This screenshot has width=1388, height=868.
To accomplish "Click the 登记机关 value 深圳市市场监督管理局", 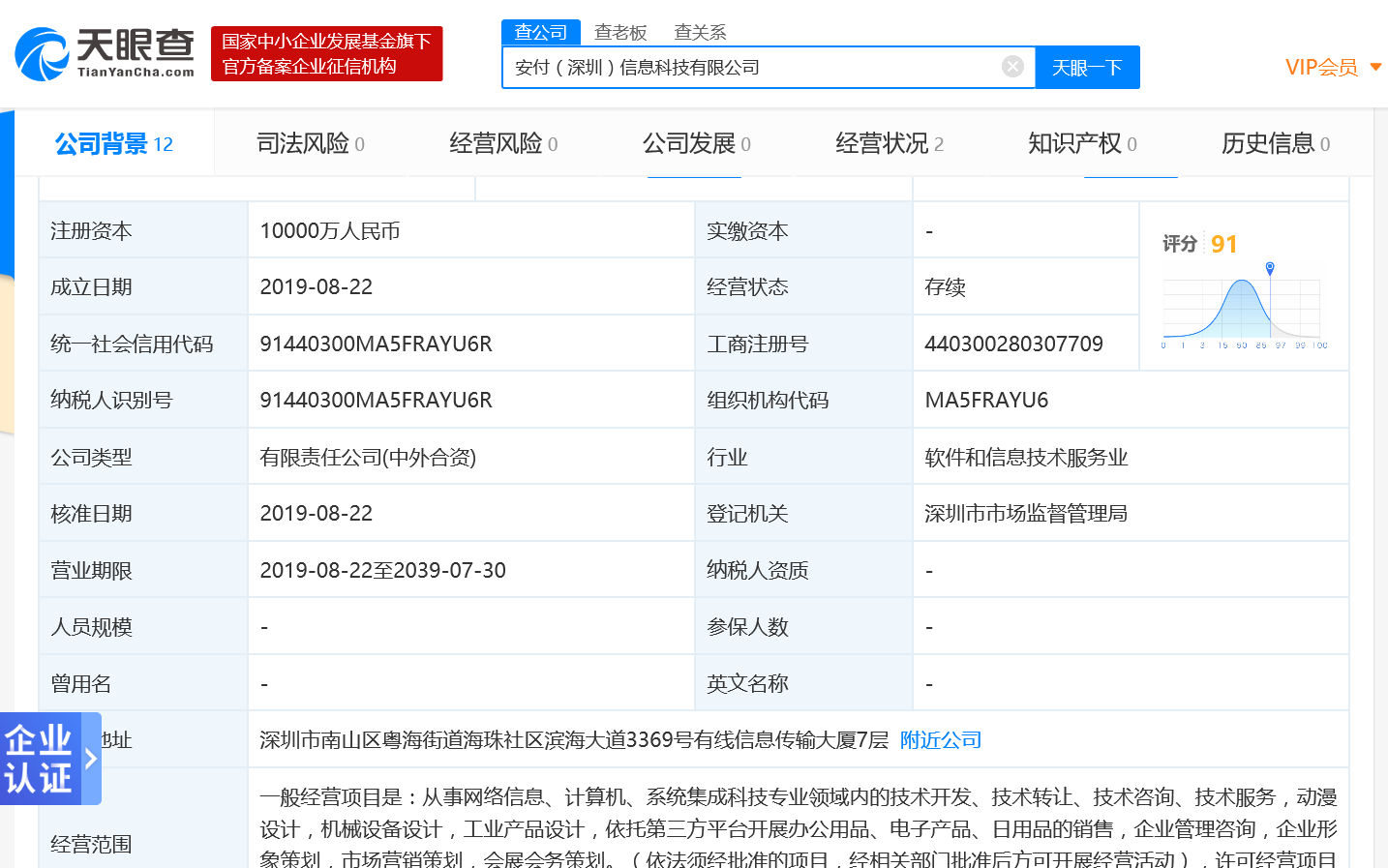I will [1026, 514].
